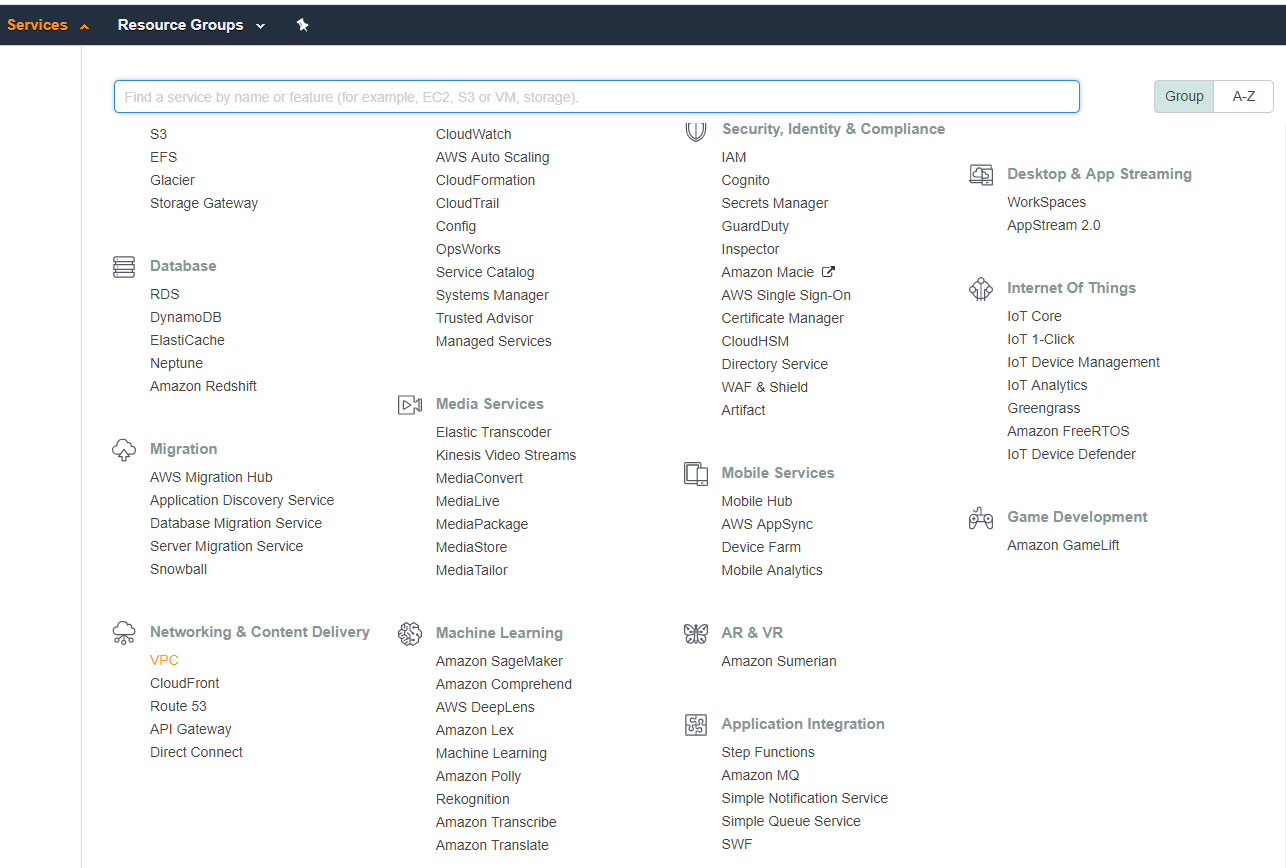The height and width of the screenshot is (868, 1286).
Task: Open AppStream 2.0
Action: 1054,225
